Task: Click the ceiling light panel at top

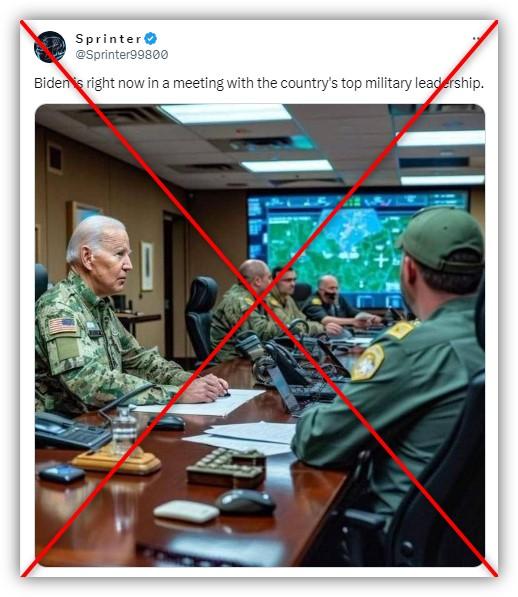Action: point(225,113)
